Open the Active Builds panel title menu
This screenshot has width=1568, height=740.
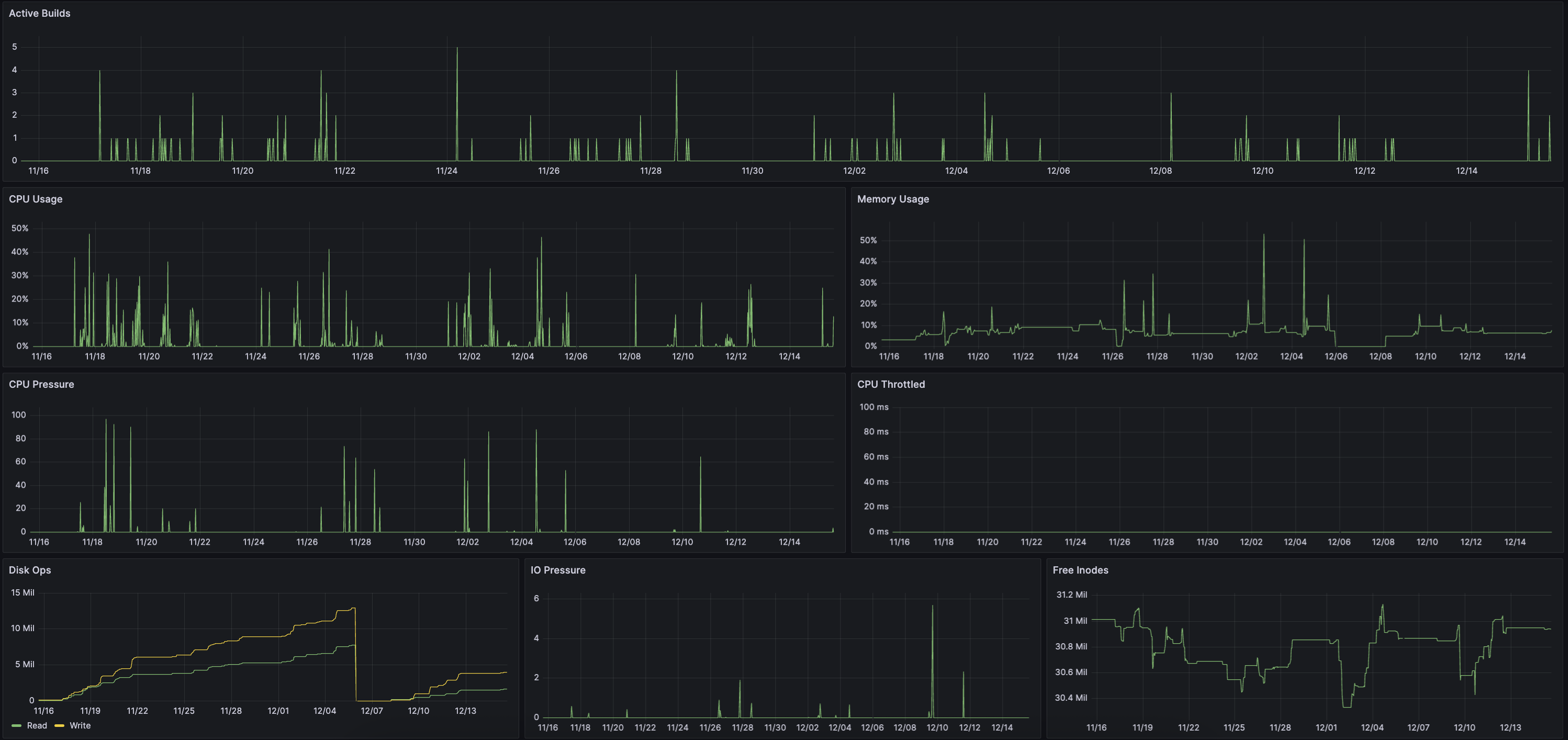pyautogui.click(x=39, y=13)
